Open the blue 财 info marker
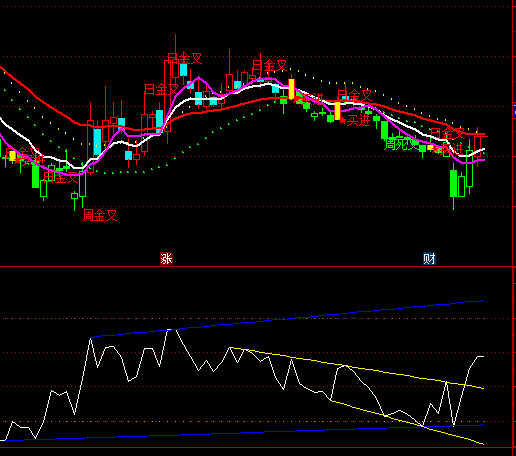 click(x=429, y=259)
